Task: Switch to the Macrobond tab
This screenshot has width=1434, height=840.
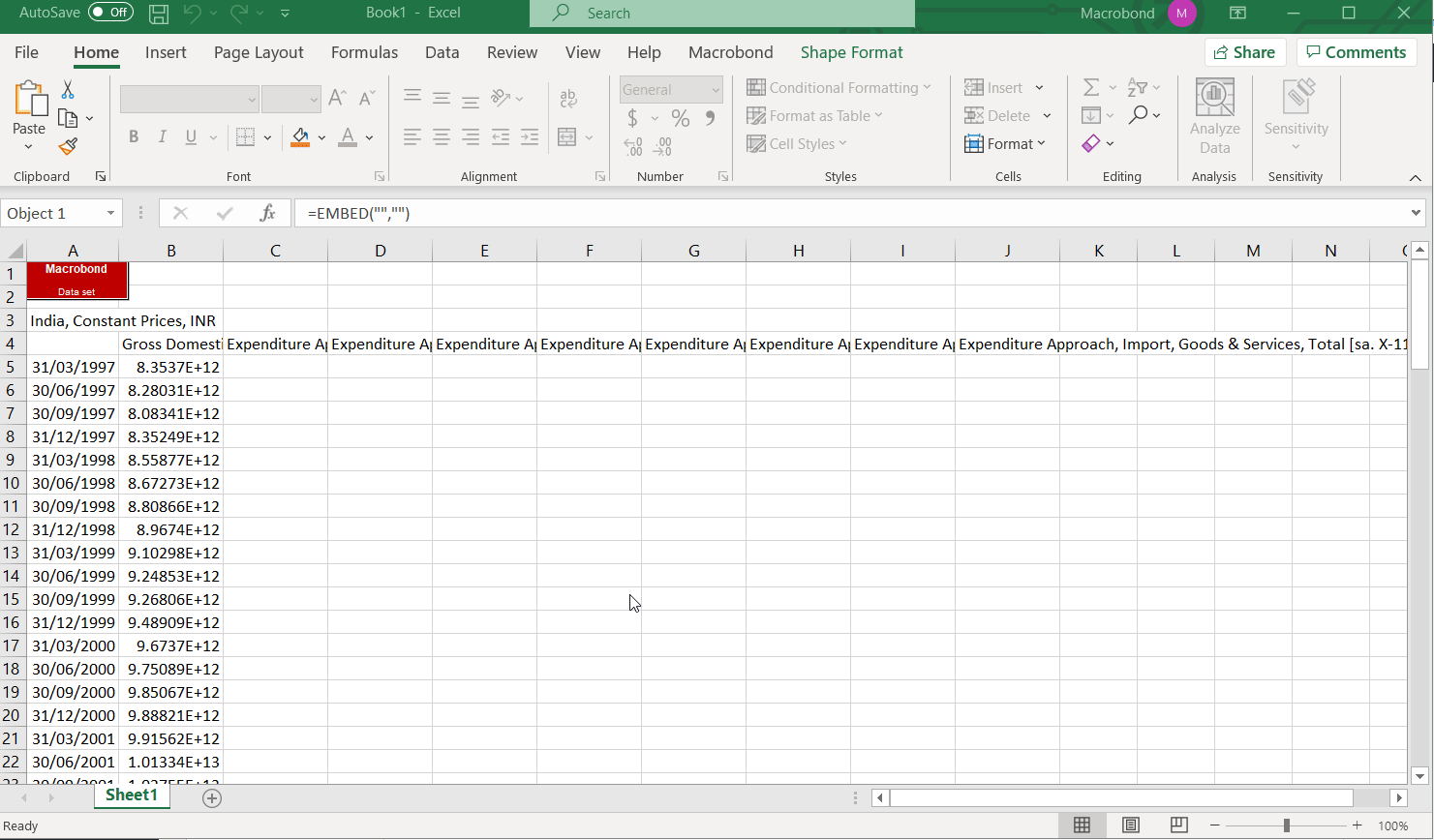Action: point(731,52)
